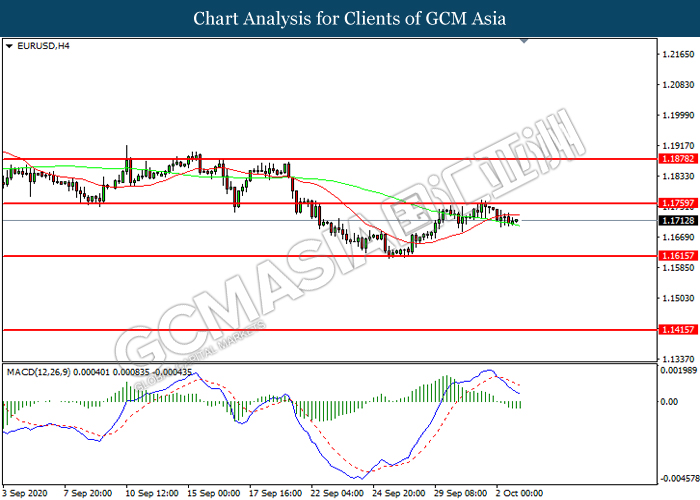
Task: Click the chart title banner text
Action: tap(349, 18)
